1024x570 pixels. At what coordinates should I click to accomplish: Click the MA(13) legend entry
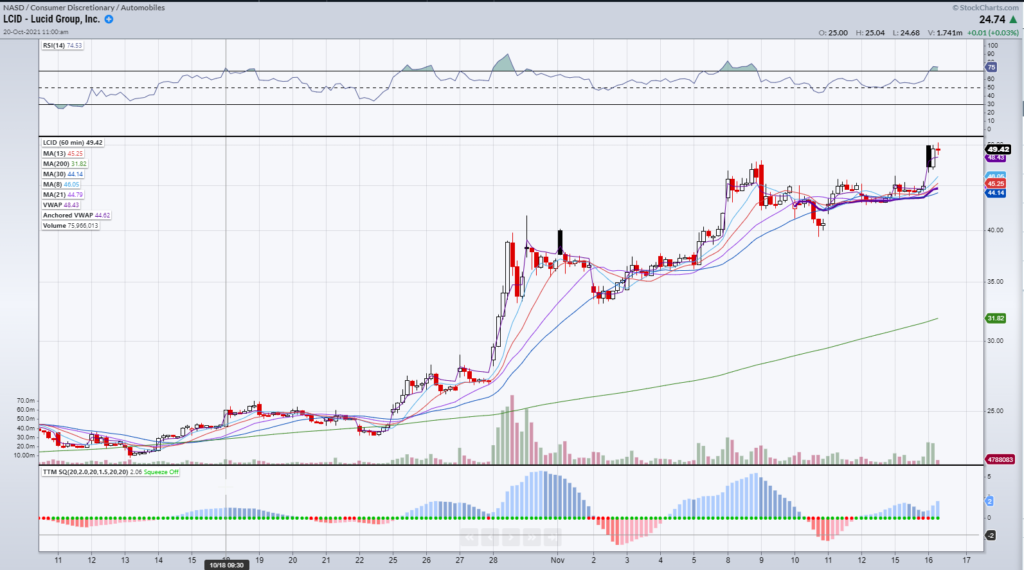(63, 153)
